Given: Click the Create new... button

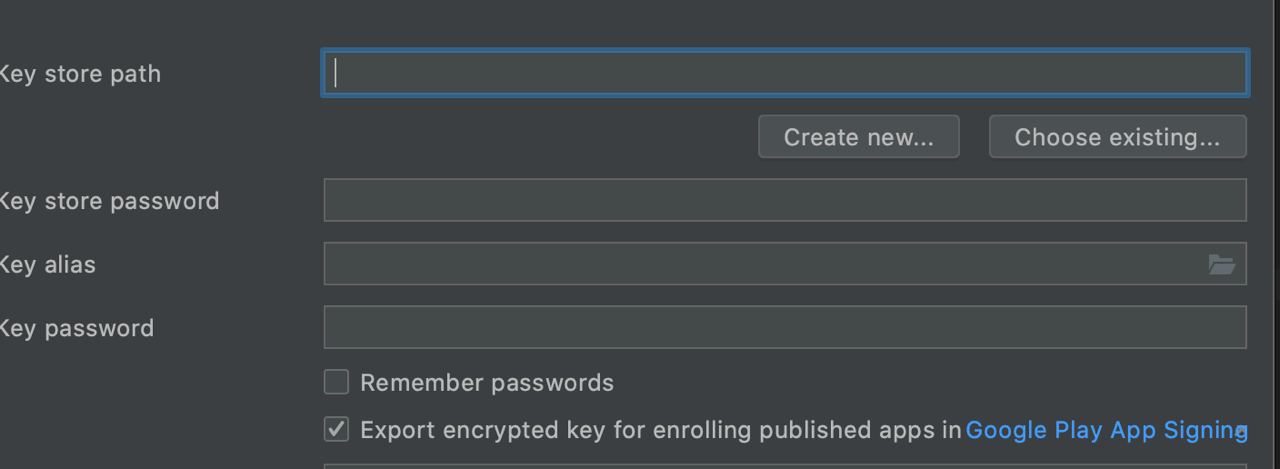Looking at the screenshot, I should (x=859, y=137).
